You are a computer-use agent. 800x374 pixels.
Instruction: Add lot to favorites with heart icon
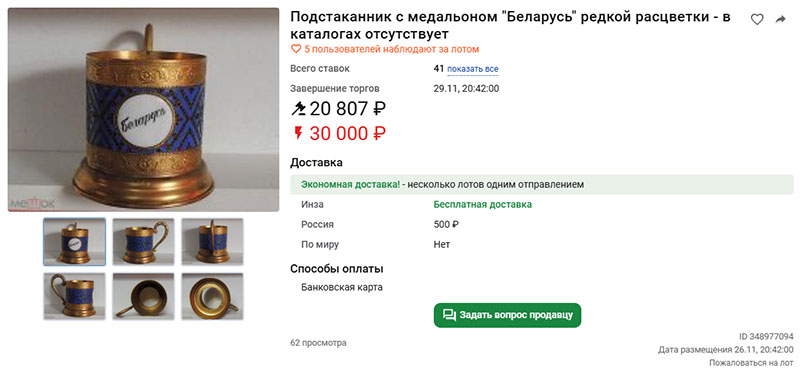tap(757, 19)
